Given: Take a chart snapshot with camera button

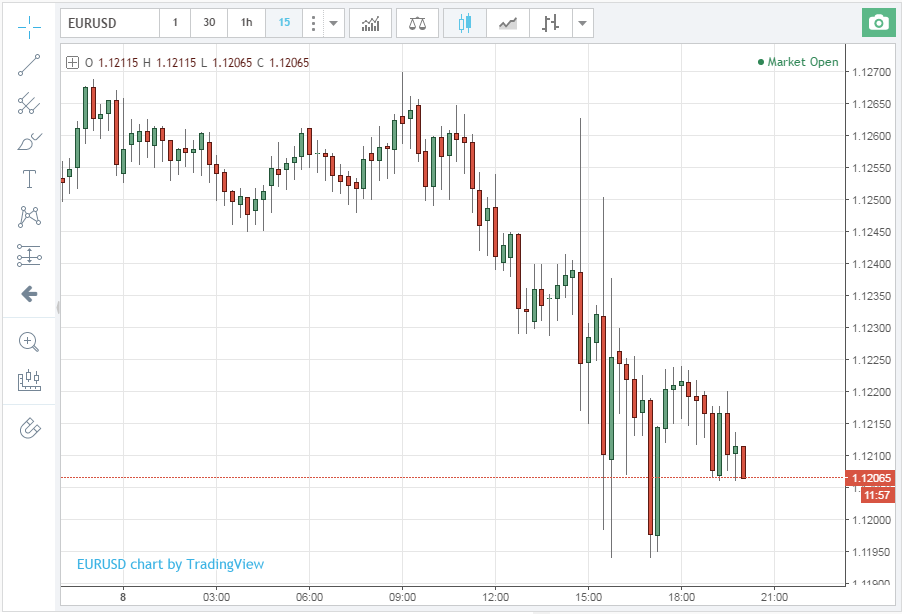Looking at the screenshot, I should click(x=878, y=23).
